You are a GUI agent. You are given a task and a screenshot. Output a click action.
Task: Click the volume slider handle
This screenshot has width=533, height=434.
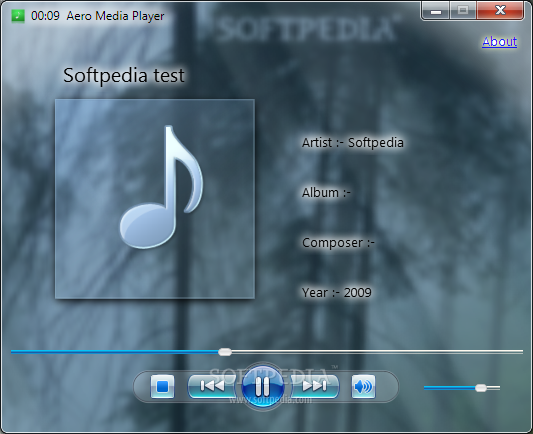pos(481,388)
